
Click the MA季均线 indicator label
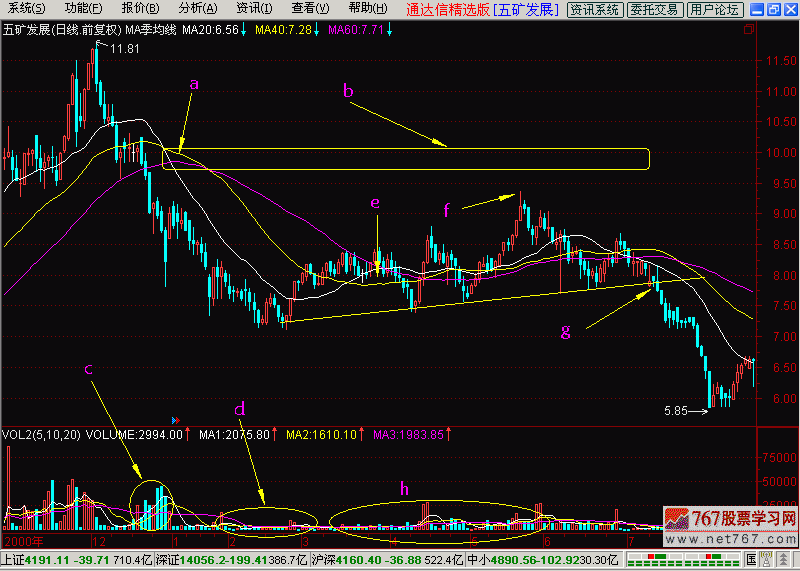(x=151, y=30)
